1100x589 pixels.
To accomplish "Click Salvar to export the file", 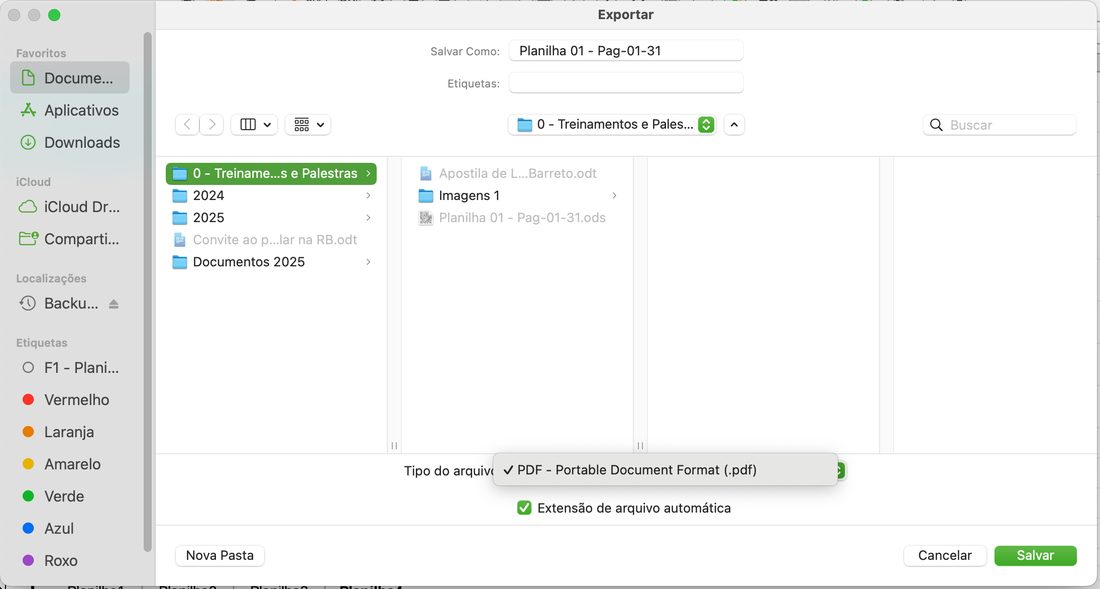I will 1035,555.
